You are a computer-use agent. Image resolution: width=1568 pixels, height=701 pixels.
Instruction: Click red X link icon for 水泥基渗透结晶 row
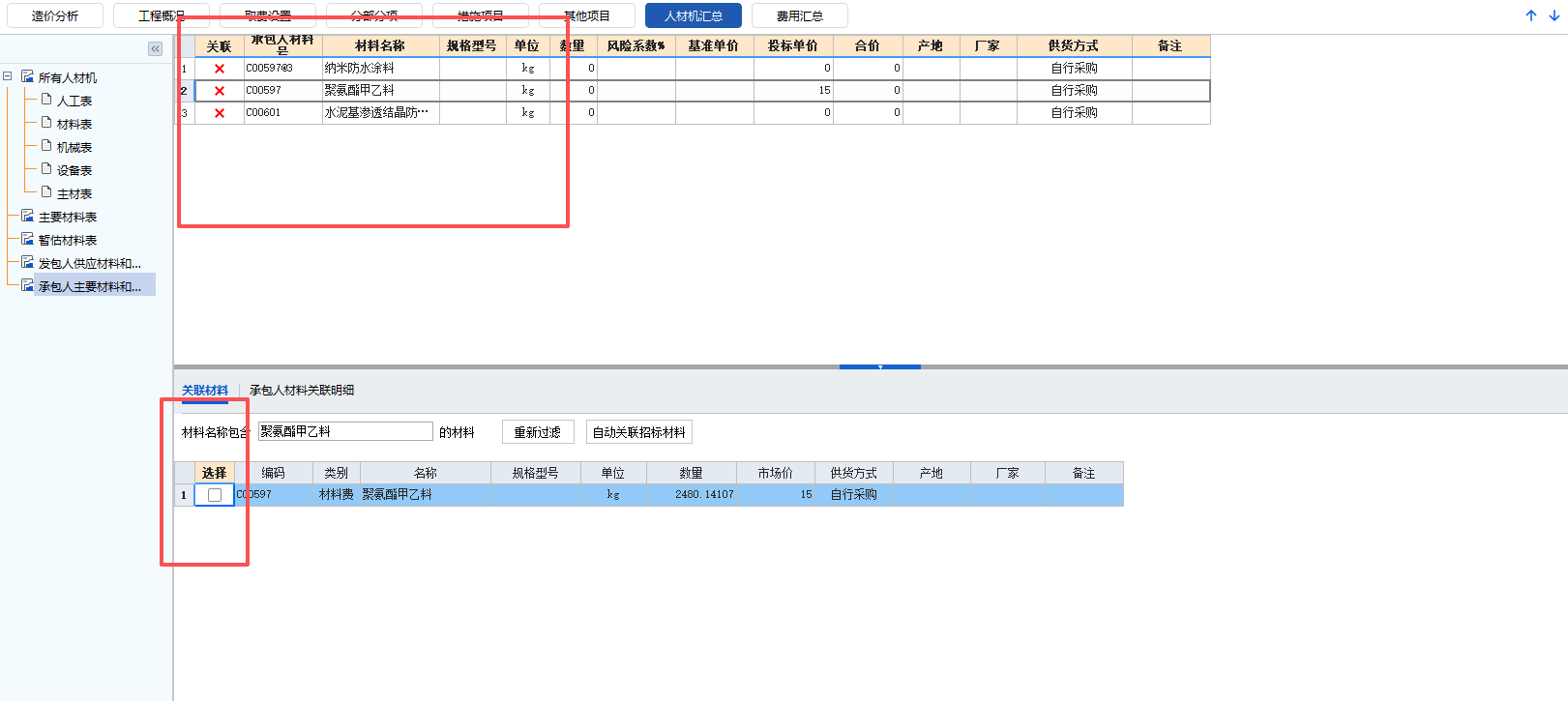click(220, 113)
